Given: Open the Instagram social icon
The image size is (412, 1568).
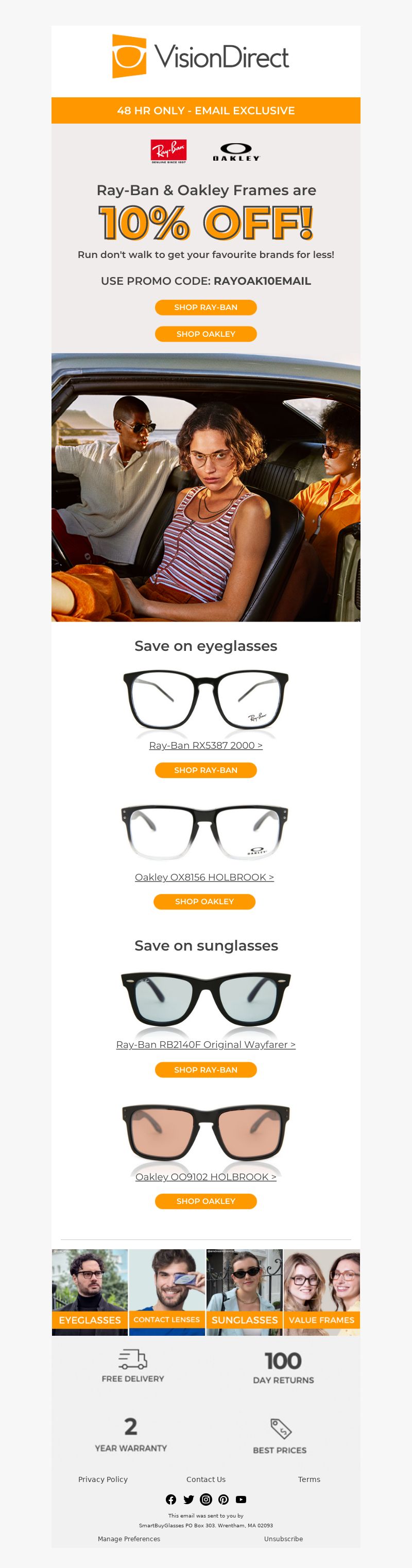Looking at the screenshot, I should tap(207, 1499).
